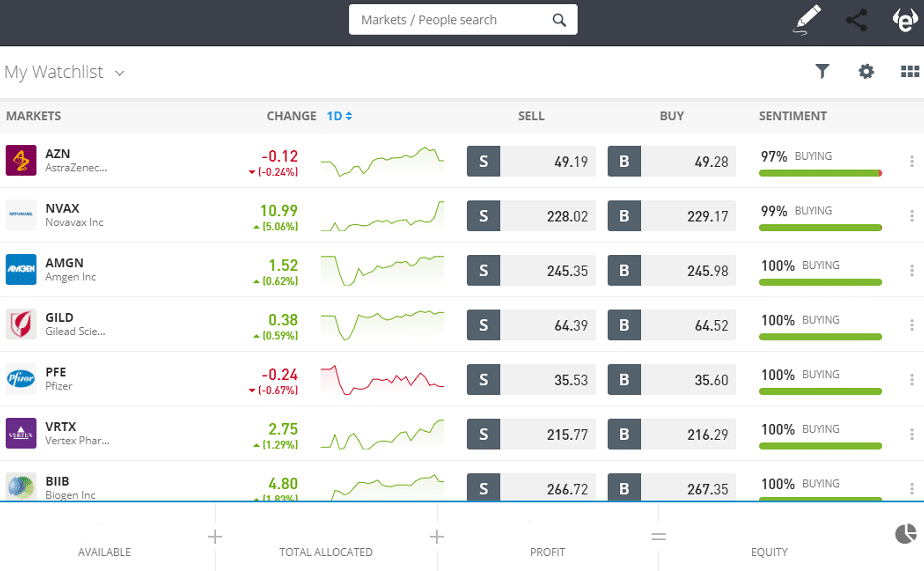The image size is (924, 571).
Task: Click the search magnifier icon
Action: pos(559,20)
